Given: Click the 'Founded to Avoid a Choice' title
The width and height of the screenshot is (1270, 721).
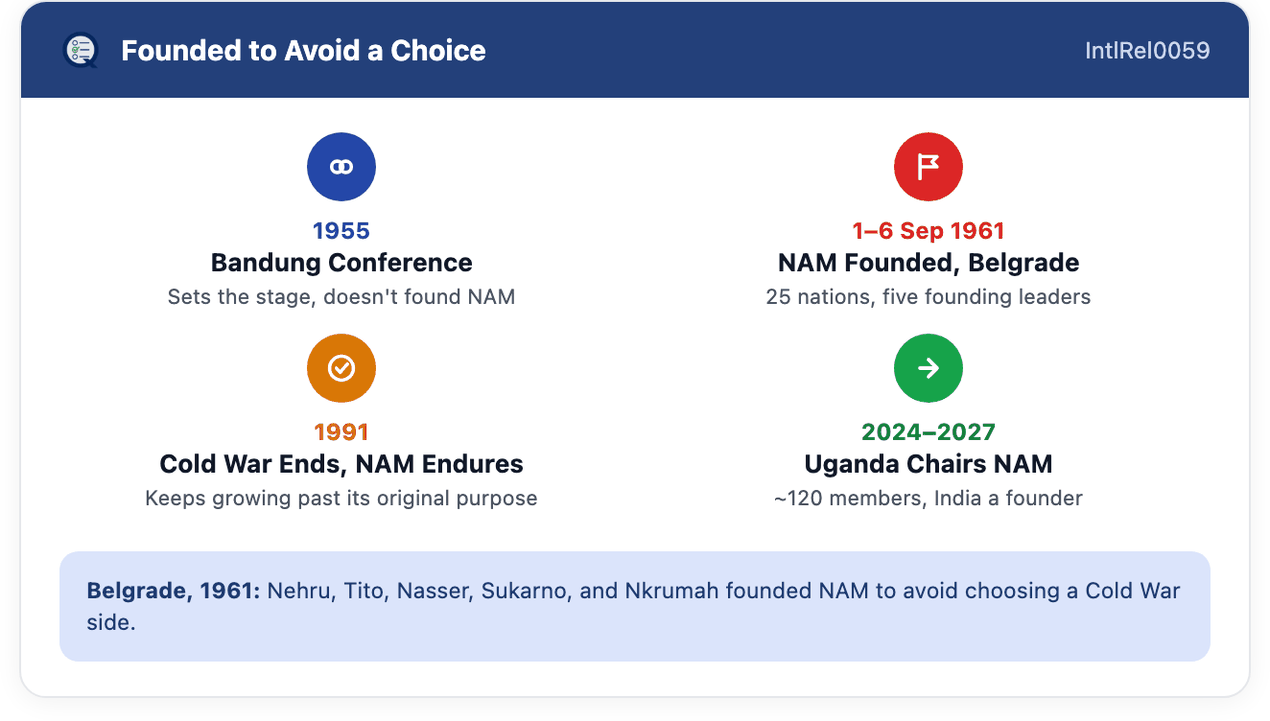Looking at the screenshot, I should tap(303, 50).
